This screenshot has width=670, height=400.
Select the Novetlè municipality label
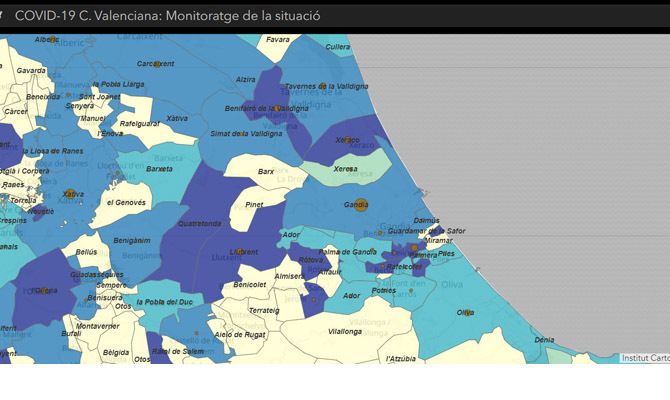(x=41, y=212)
